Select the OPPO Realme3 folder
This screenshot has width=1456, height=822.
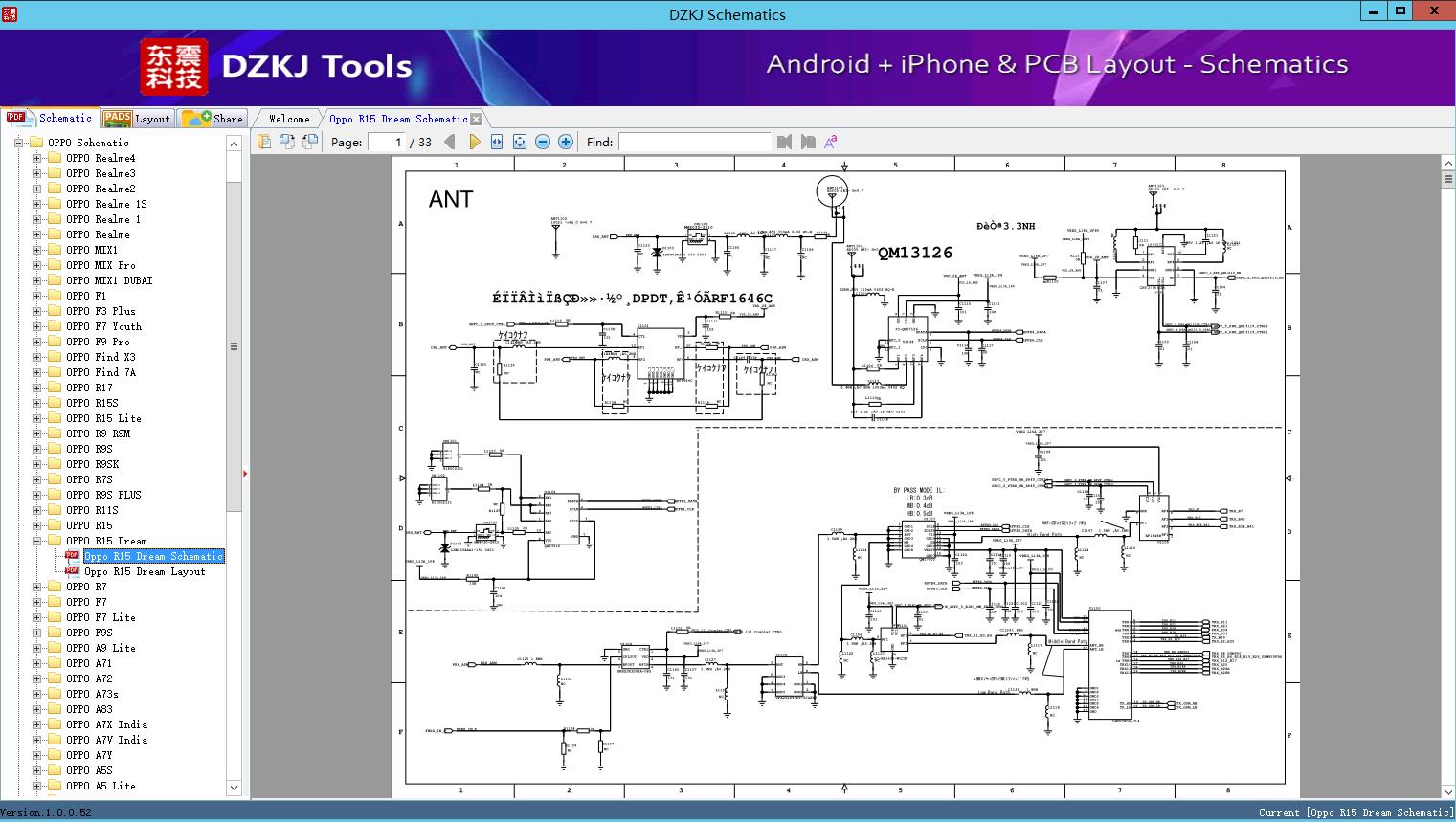tap(101, 173)
